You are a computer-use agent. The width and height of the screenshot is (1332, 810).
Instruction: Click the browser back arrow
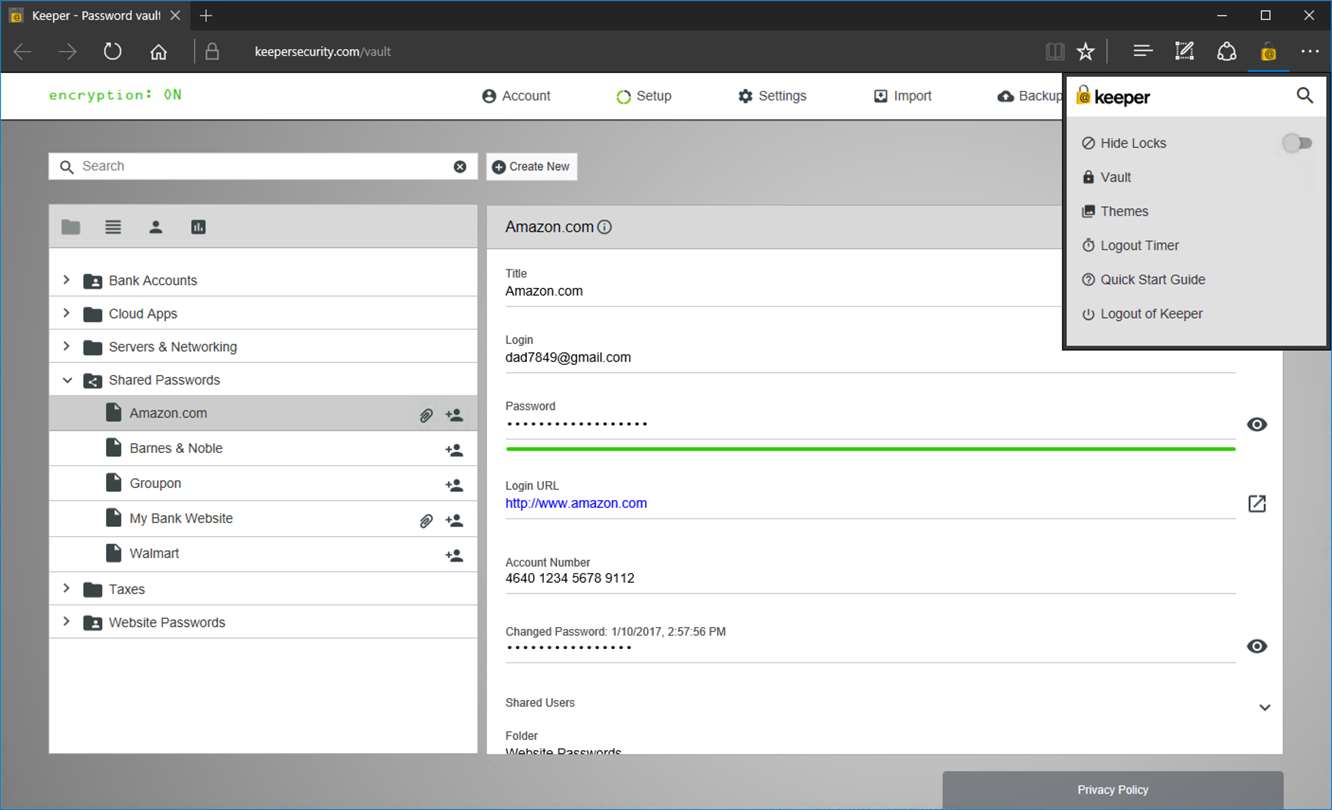click(23, 51)
